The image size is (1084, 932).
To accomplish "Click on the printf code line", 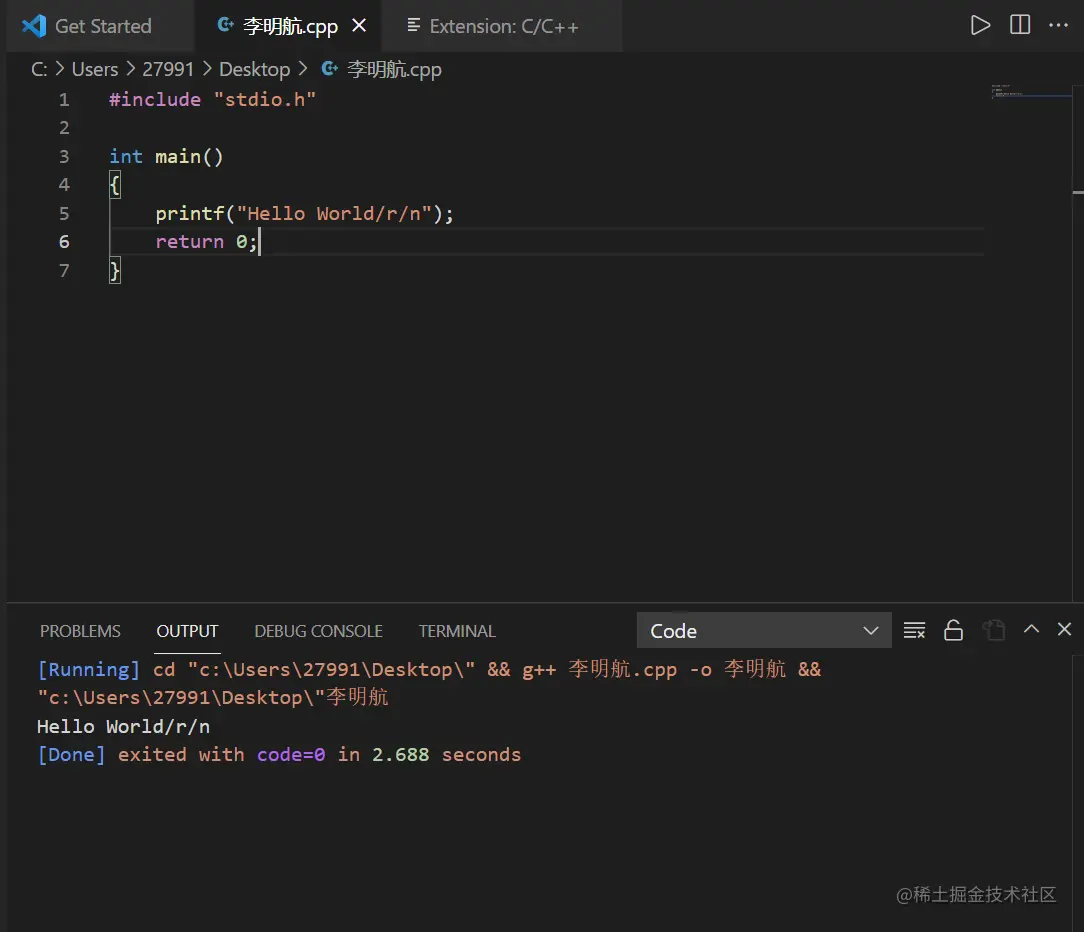I will tap(304, 213).
